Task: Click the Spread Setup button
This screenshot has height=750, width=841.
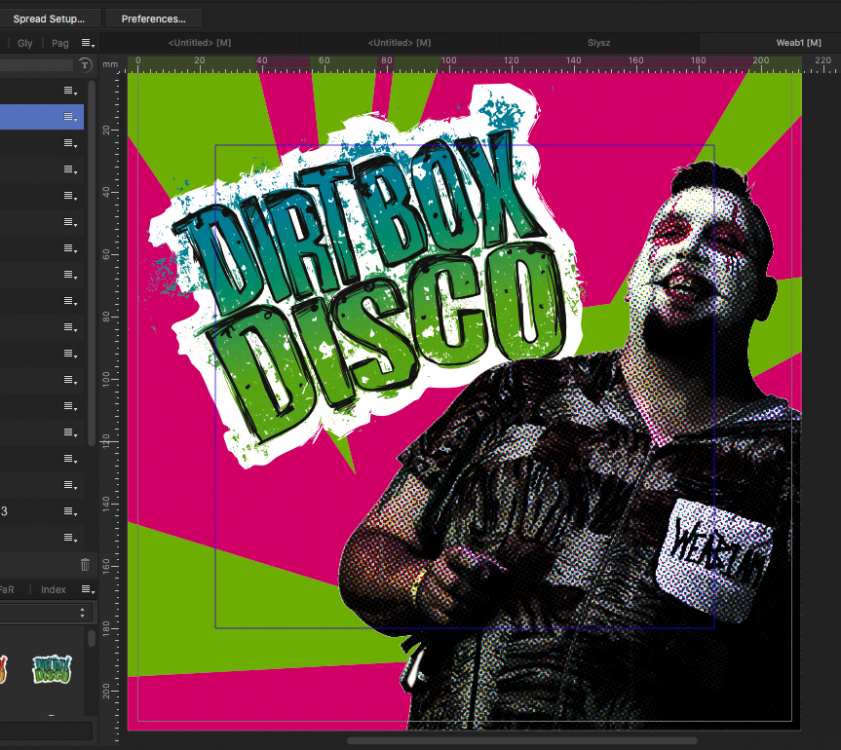Action: coord(49,19)
